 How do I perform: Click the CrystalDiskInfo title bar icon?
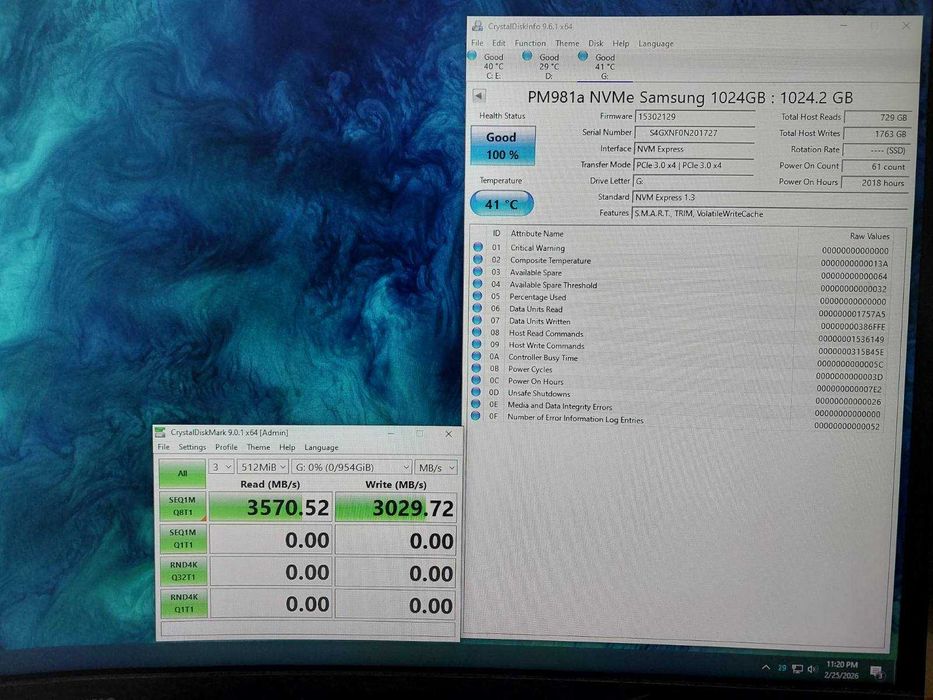pos(477,26)
